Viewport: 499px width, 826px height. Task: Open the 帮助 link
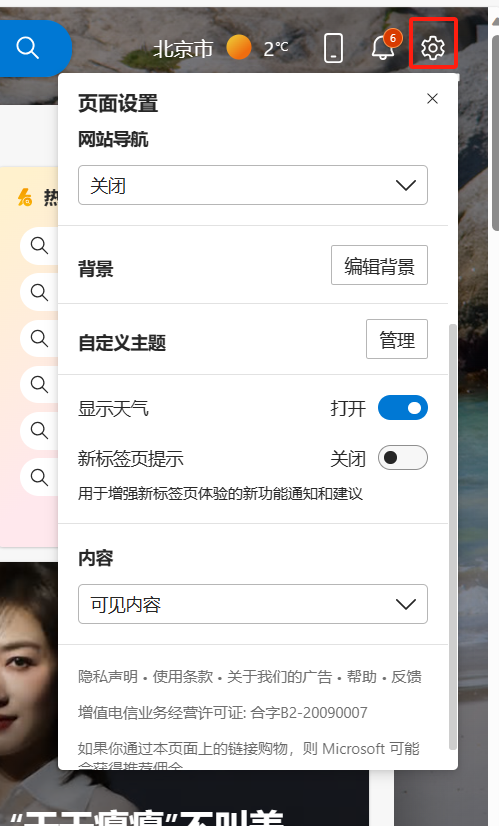361,676
